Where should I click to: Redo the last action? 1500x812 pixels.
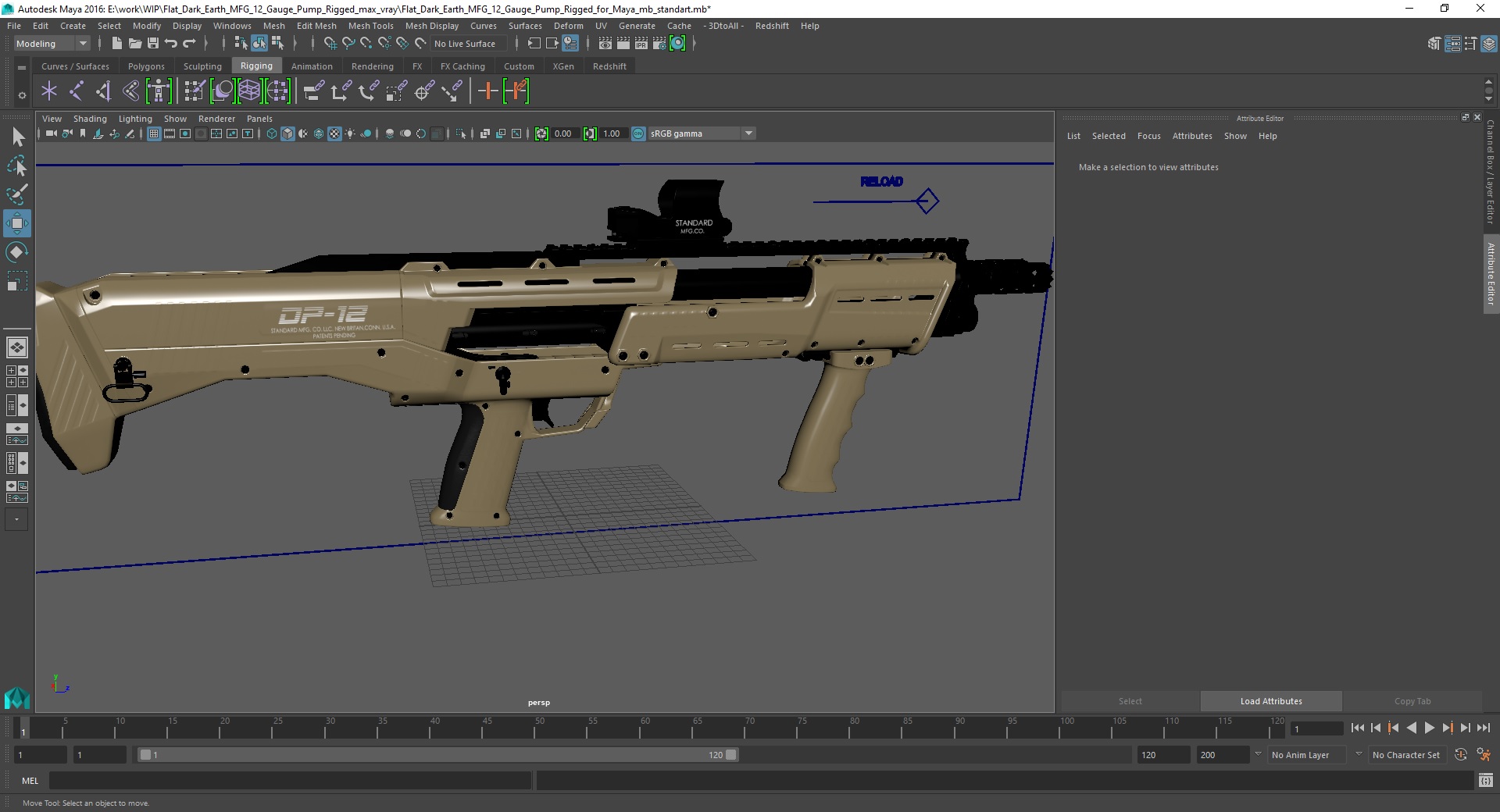click(x=189, y=44)
